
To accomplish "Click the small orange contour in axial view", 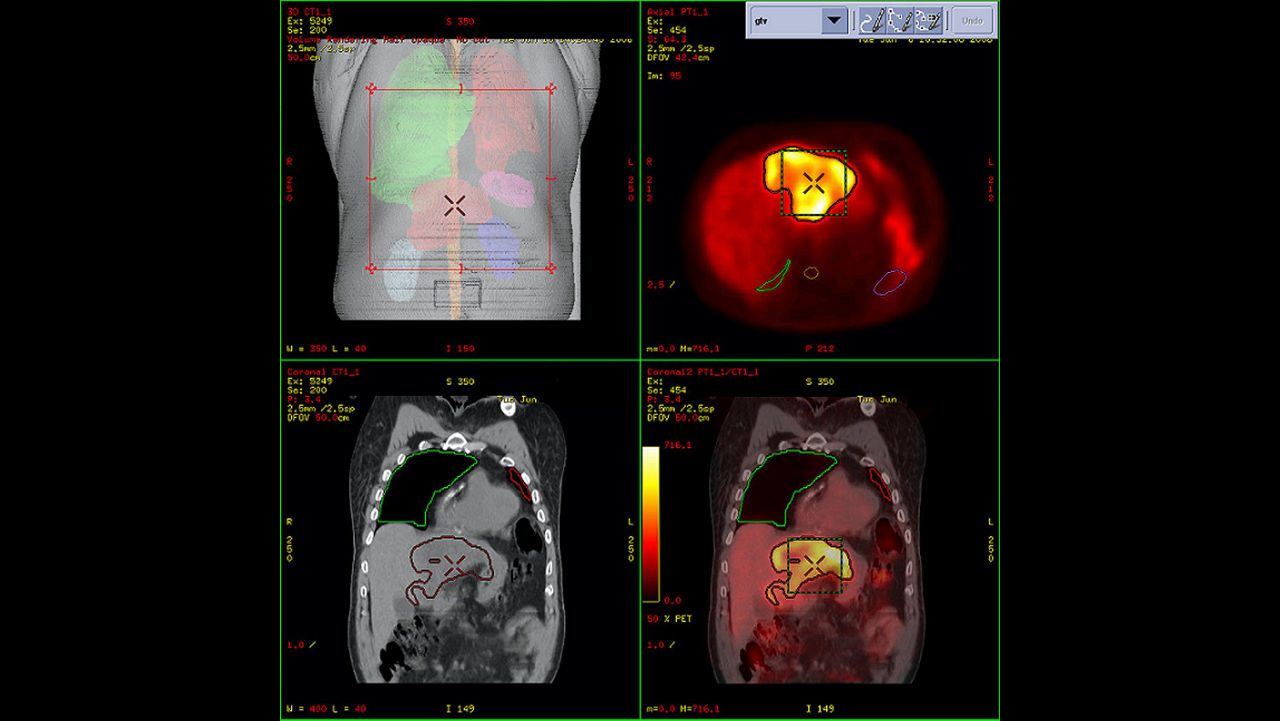I will click(811, 272).
